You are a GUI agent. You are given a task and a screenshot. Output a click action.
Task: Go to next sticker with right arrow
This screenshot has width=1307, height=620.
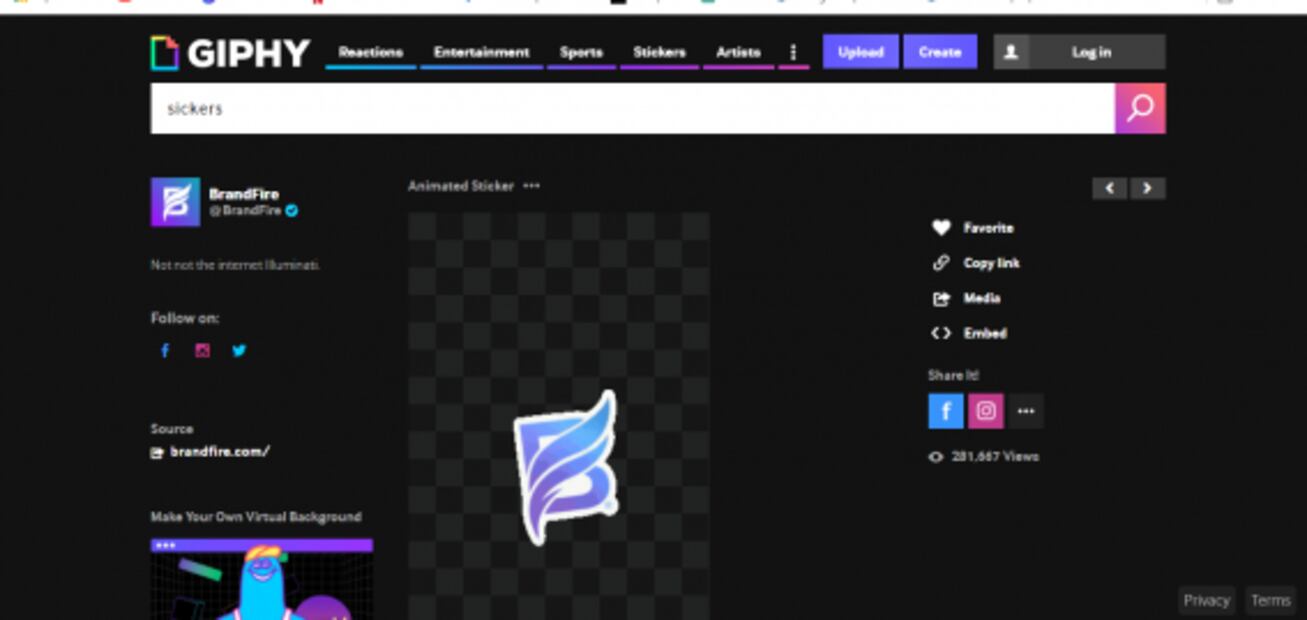tap(1147, 188)
